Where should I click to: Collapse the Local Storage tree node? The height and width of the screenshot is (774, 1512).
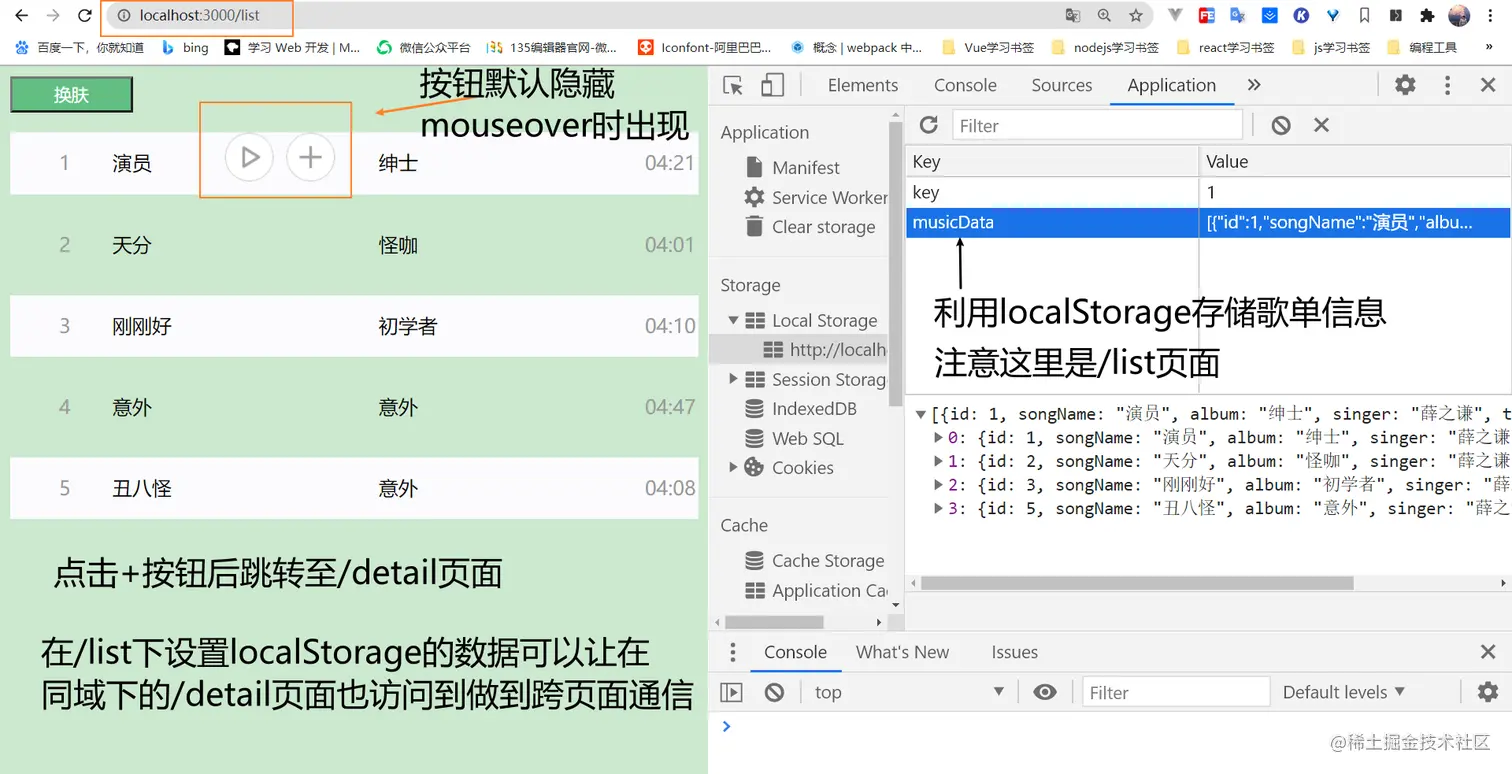point(734,321)
